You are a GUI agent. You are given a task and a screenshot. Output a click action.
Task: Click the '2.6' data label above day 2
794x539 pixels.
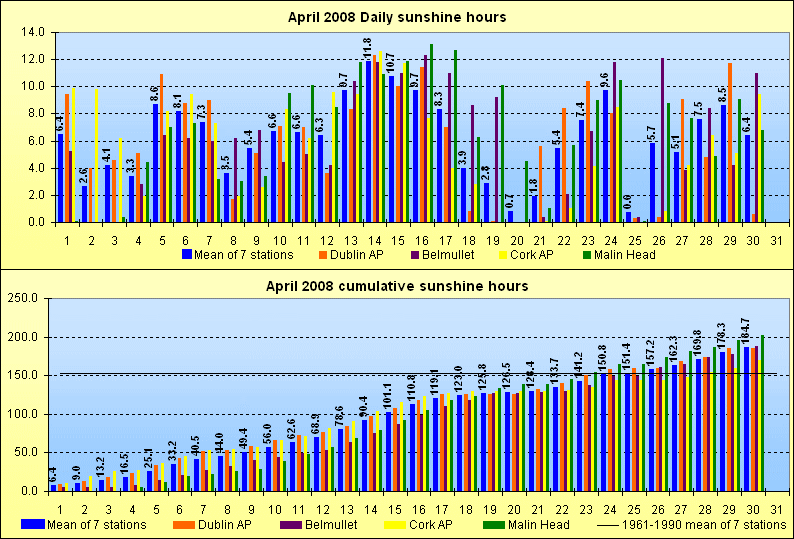tap(84, 176)
